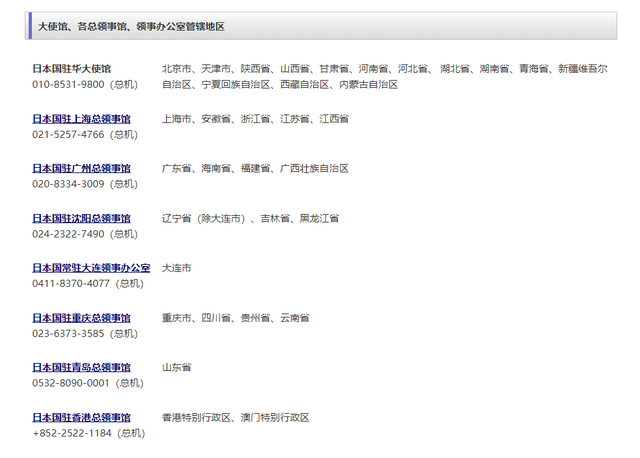Click the section header 大使馆、各总领事馆、领事办公室管辖地区
The width and height of the screenshot is (640, 458).
(131, 27)
